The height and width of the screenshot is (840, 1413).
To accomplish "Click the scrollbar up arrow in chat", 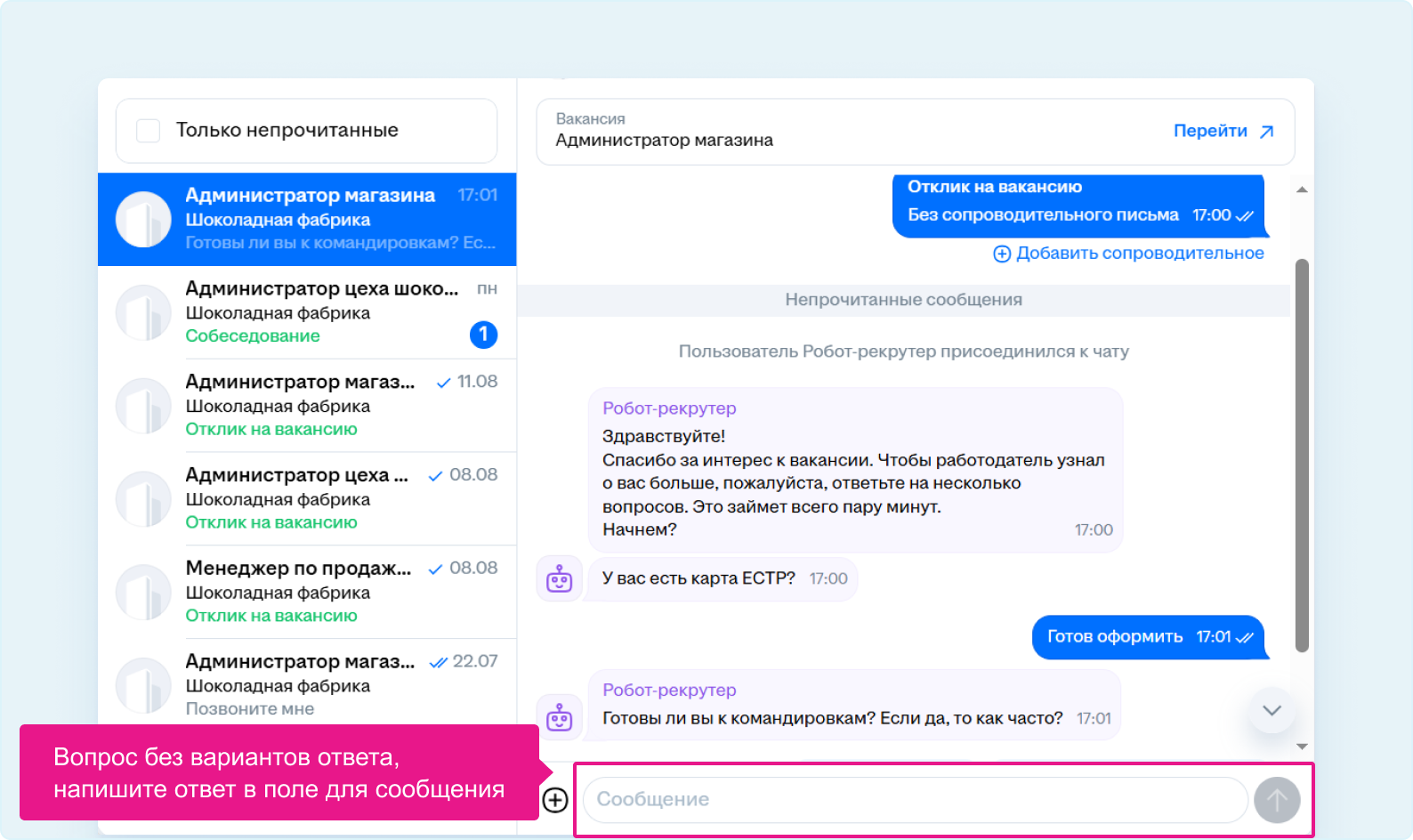I will pos(1302,190).
